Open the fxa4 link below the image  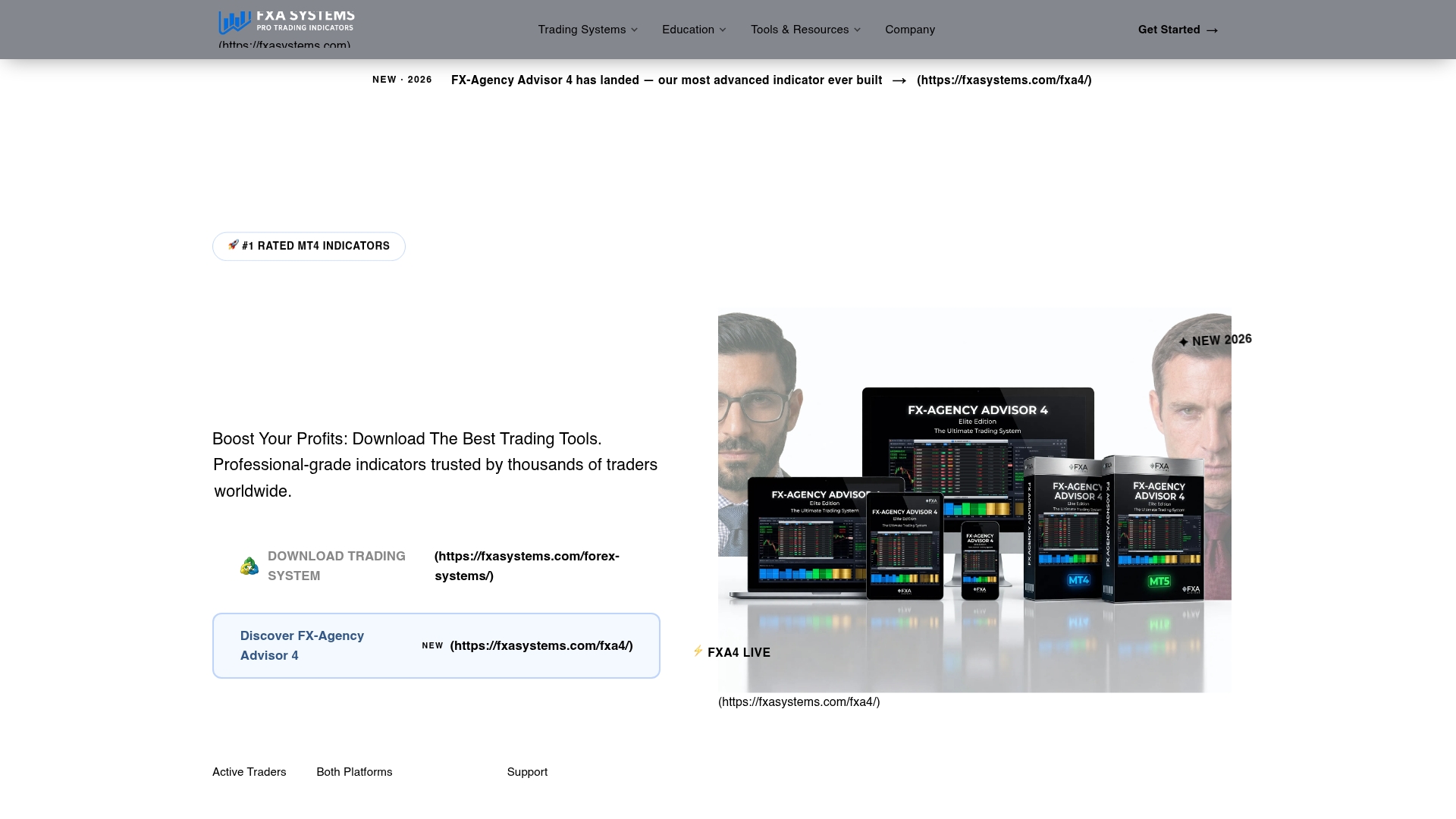point(799,702)
